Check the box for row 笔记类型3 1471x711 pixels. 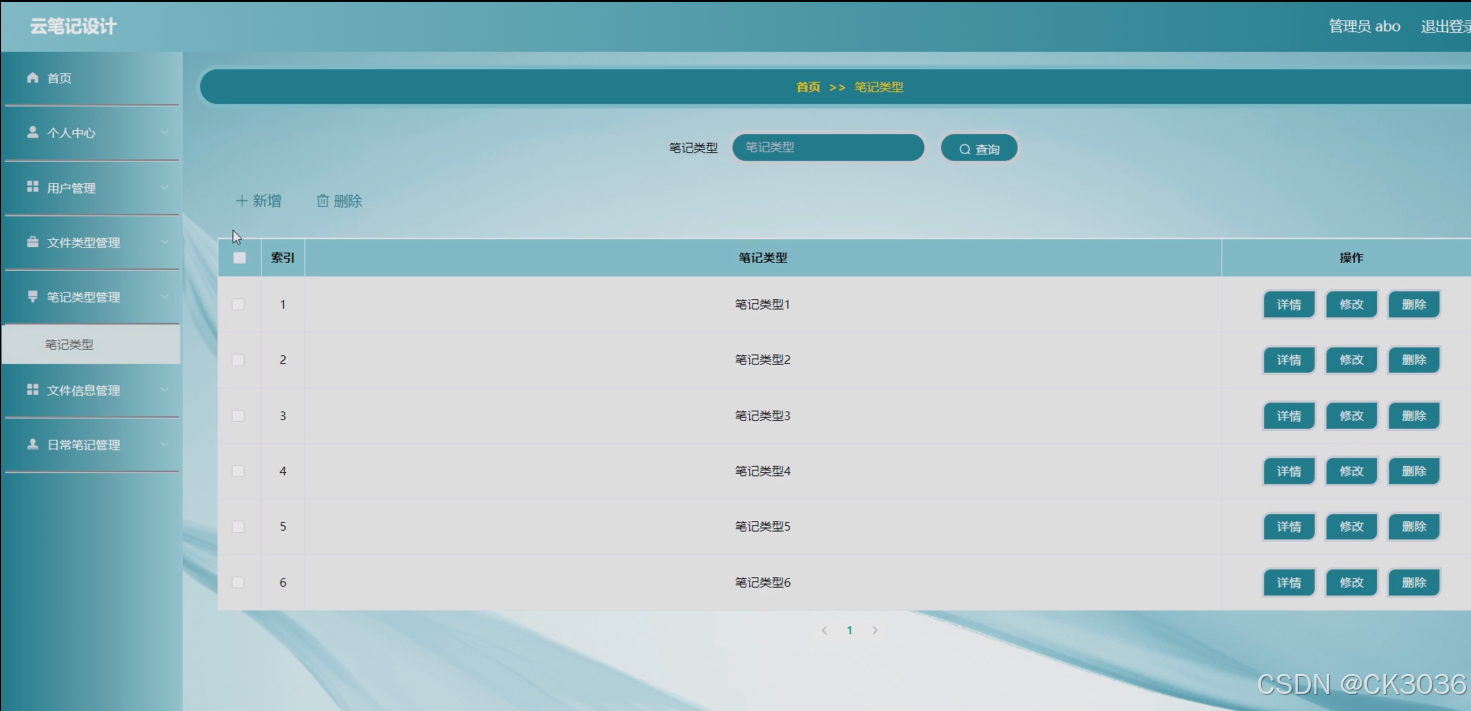[x=238, y=415]
